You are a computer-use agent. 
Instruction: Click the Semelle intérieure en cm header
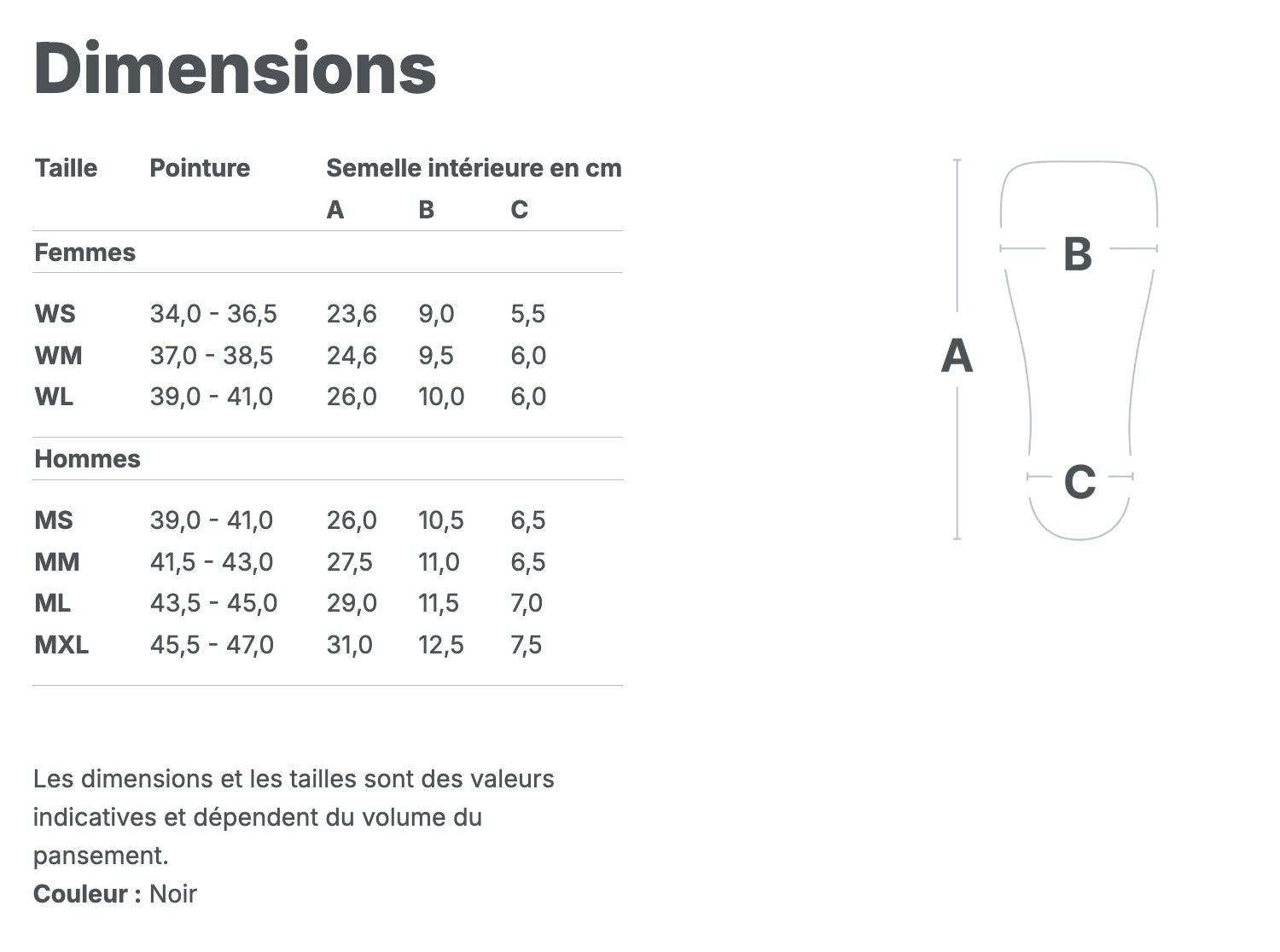click(x=474, y=168)
